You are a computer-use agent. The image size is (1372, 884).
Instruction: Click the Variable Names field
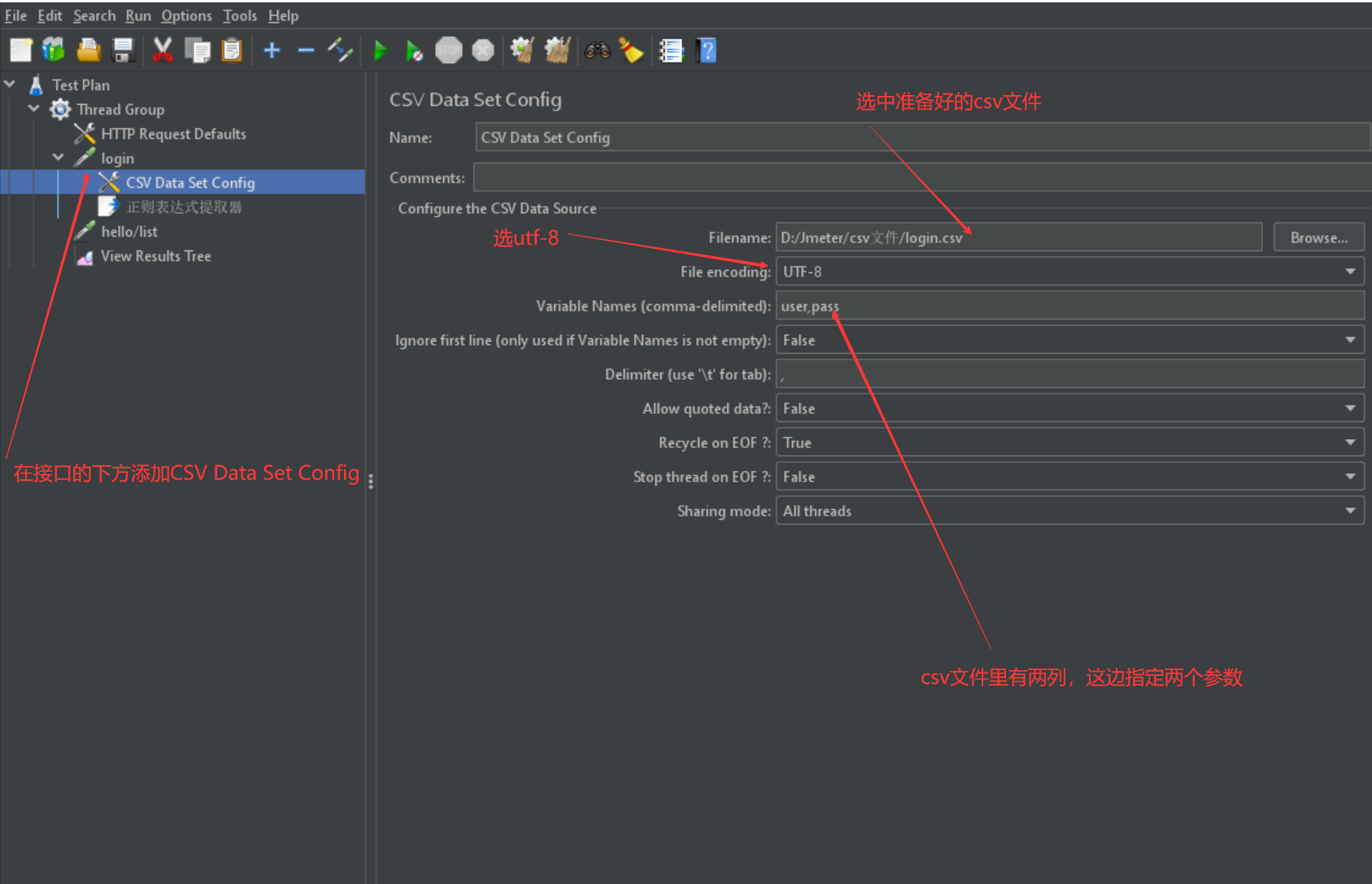pyautogui.click(x=1069, y=306)
